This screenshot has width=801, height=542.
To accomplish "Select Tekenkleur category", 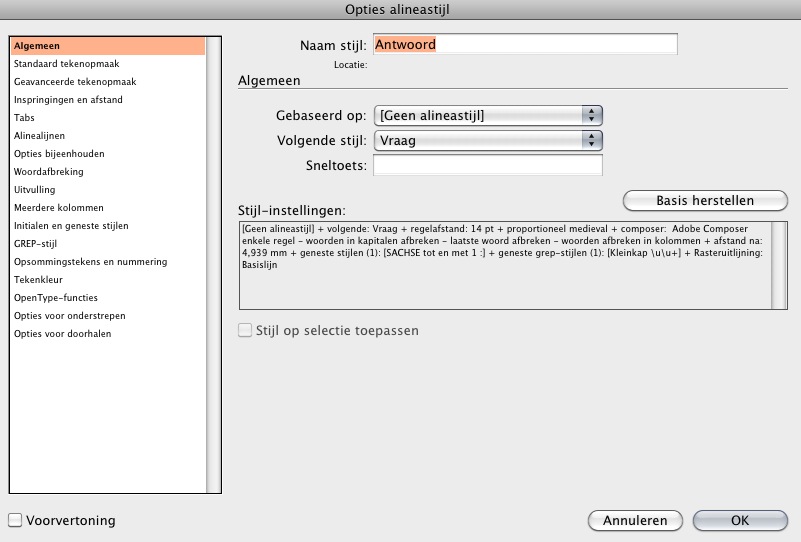I will coord(108,279).
